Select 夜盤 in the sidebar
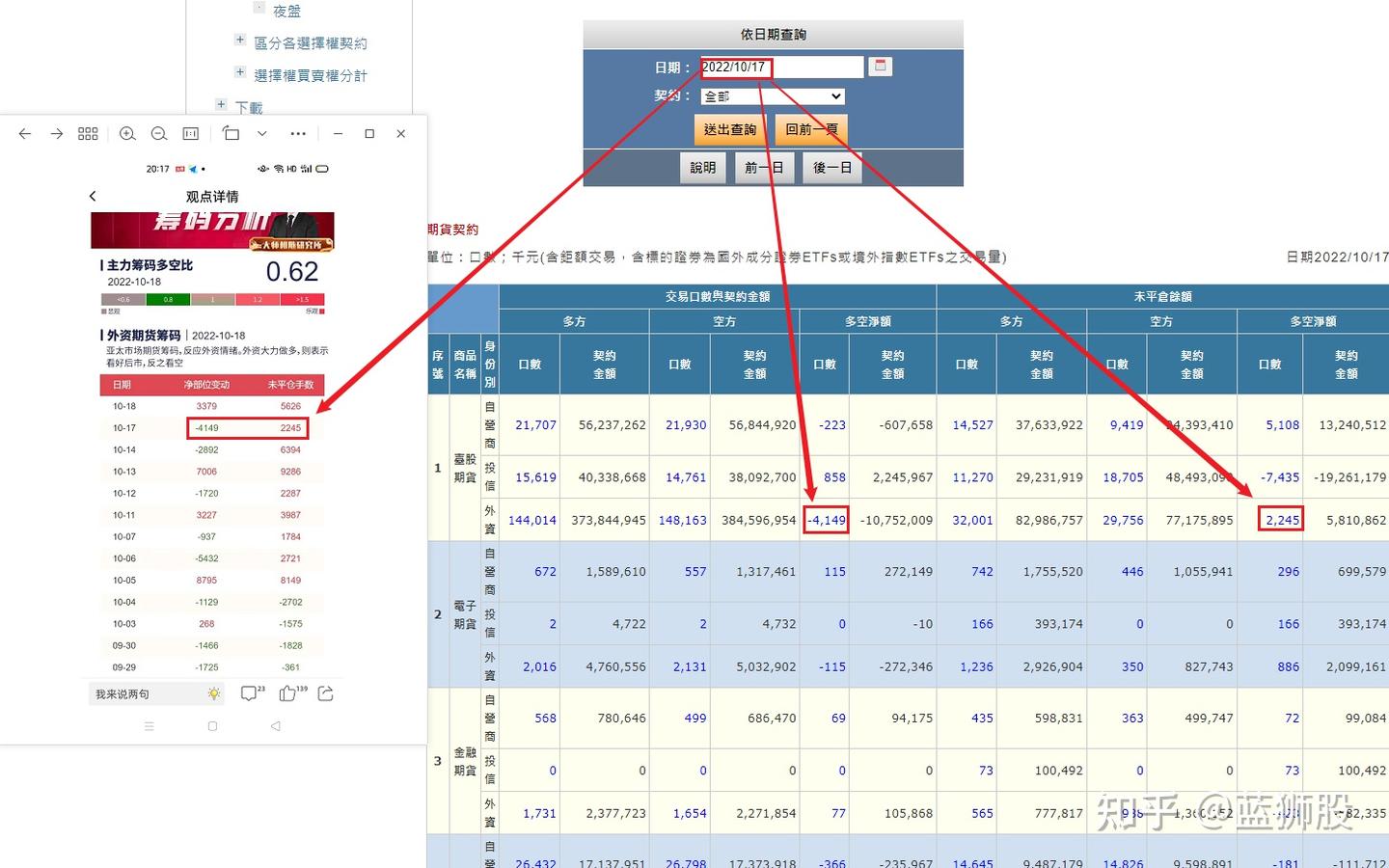1389x868 pixels. point(285,11)
